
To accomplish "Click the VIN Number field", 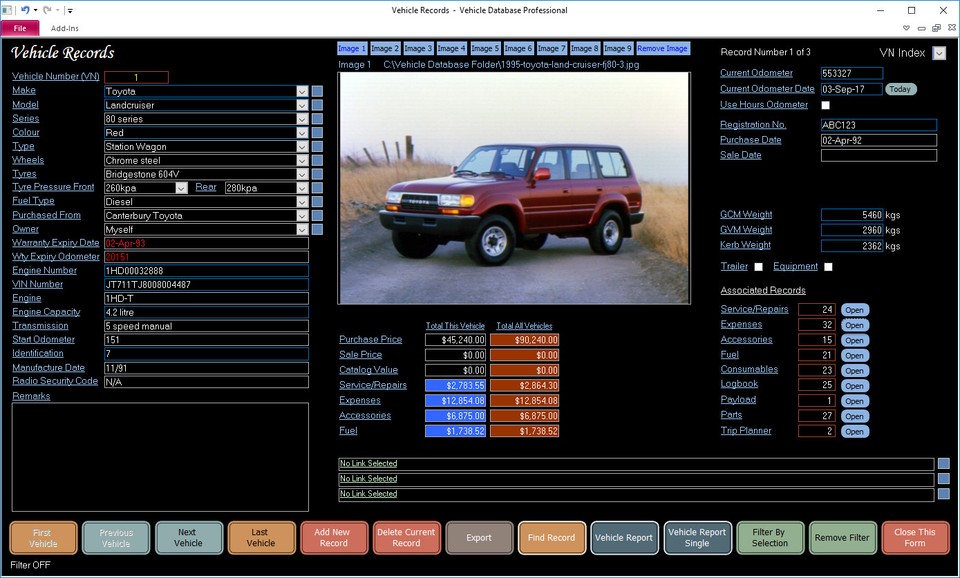I will tap(206, 285).
